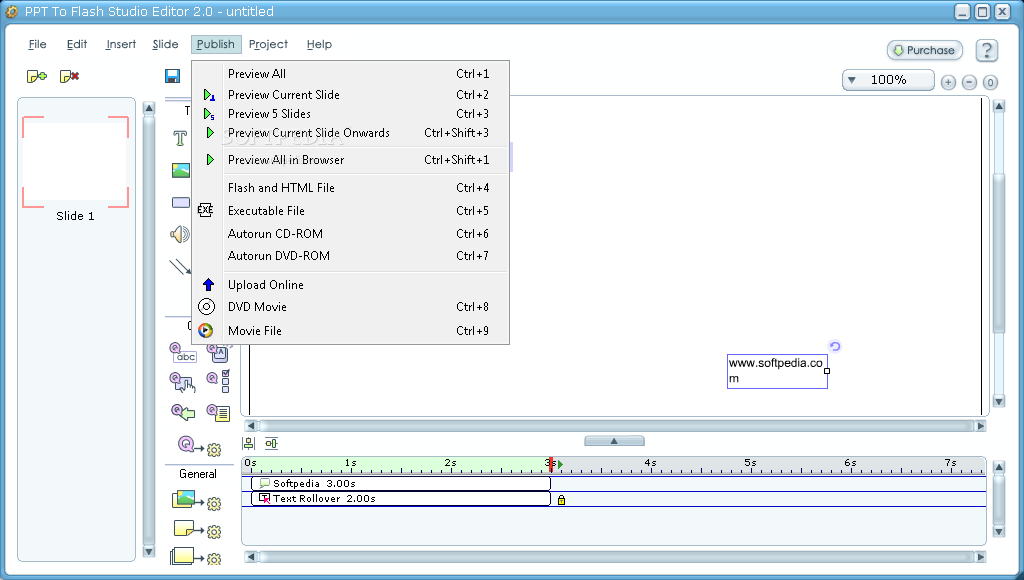
Task: Choose Preview Current Slide Onwards
Action: click(350, 133)
